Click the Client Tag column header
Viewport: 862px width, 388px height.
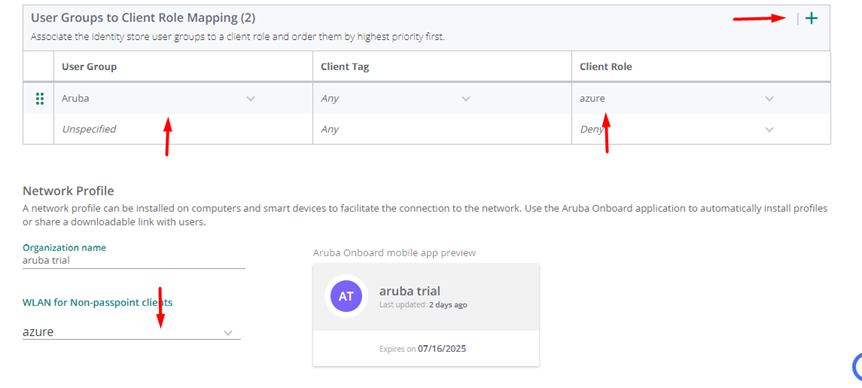(345, 66)
